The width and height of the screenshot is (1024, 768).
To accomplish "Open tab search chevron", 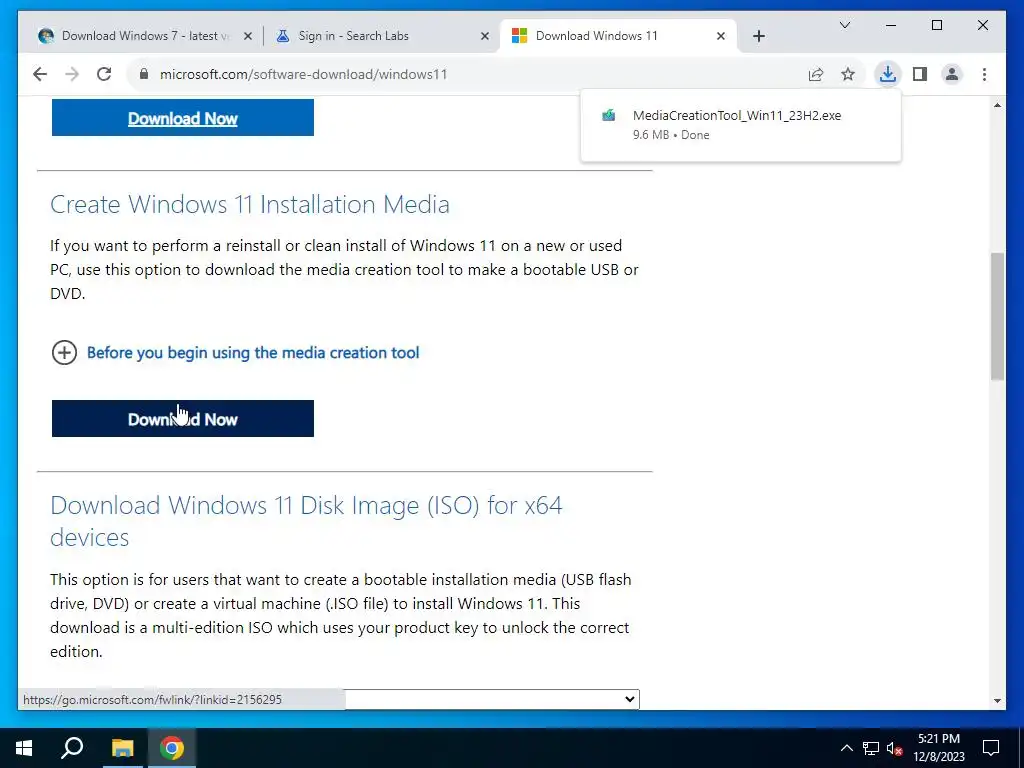I will click(x=844, y=25).
